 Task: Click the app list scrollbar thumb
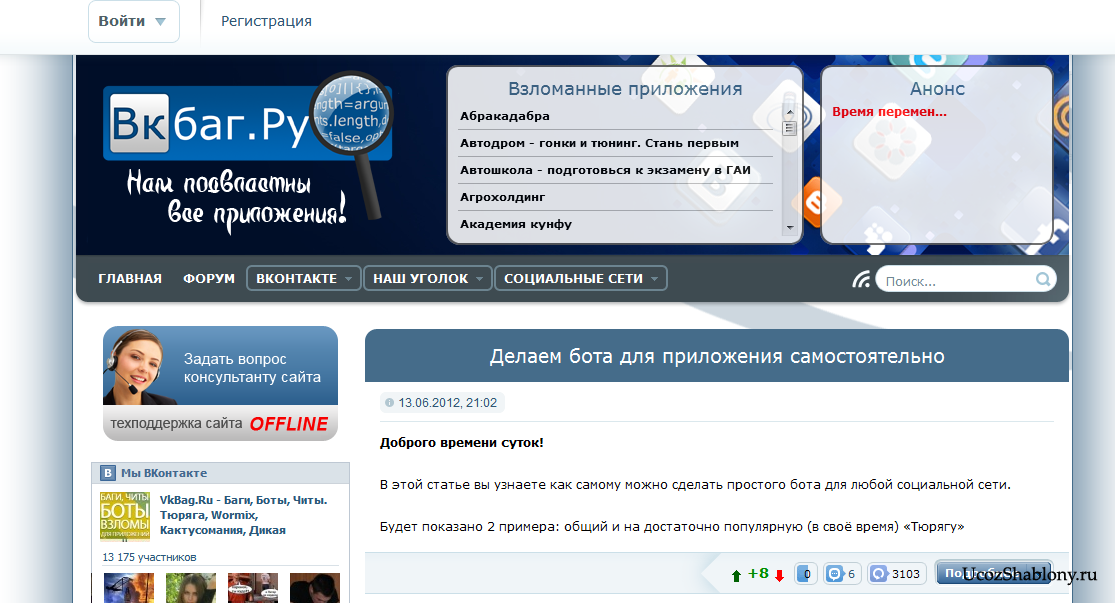(789, 128)
